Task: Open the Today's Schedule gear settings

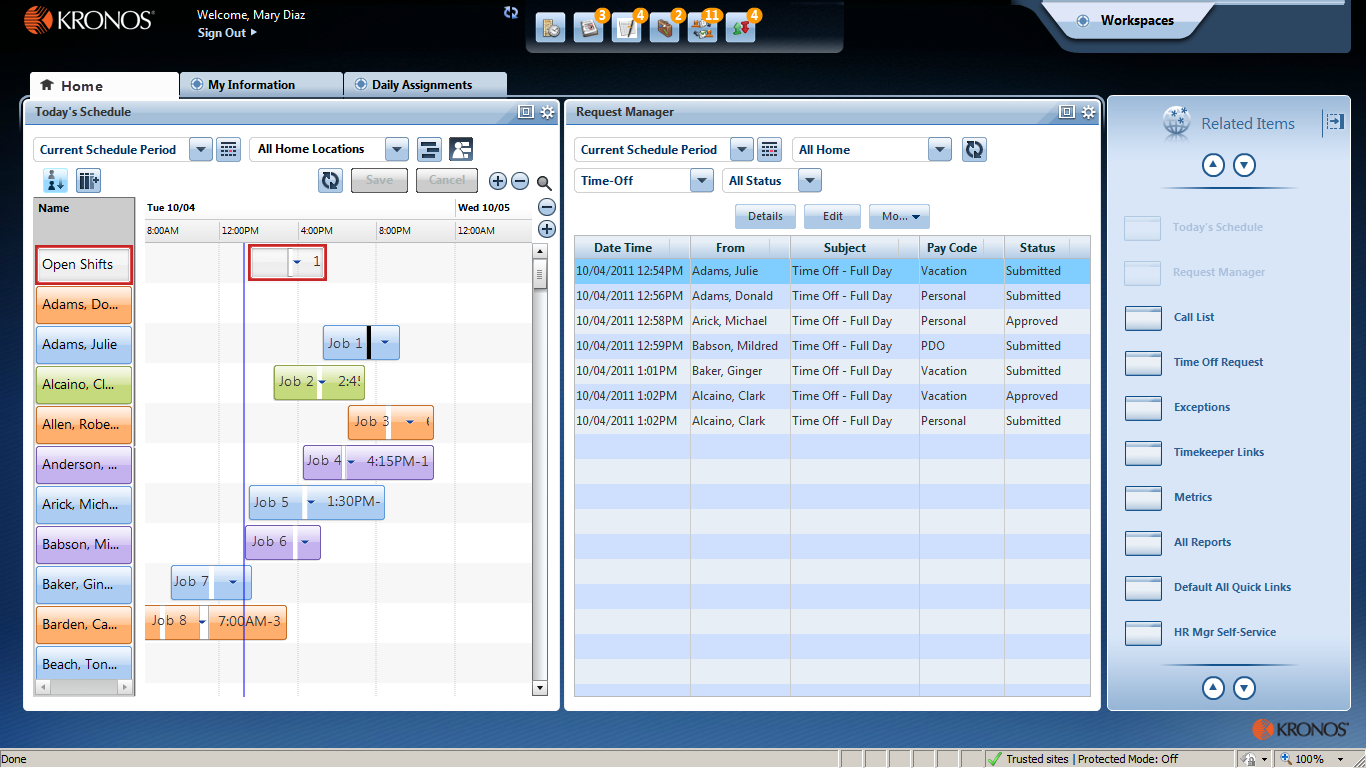Action: coord(547,112)
